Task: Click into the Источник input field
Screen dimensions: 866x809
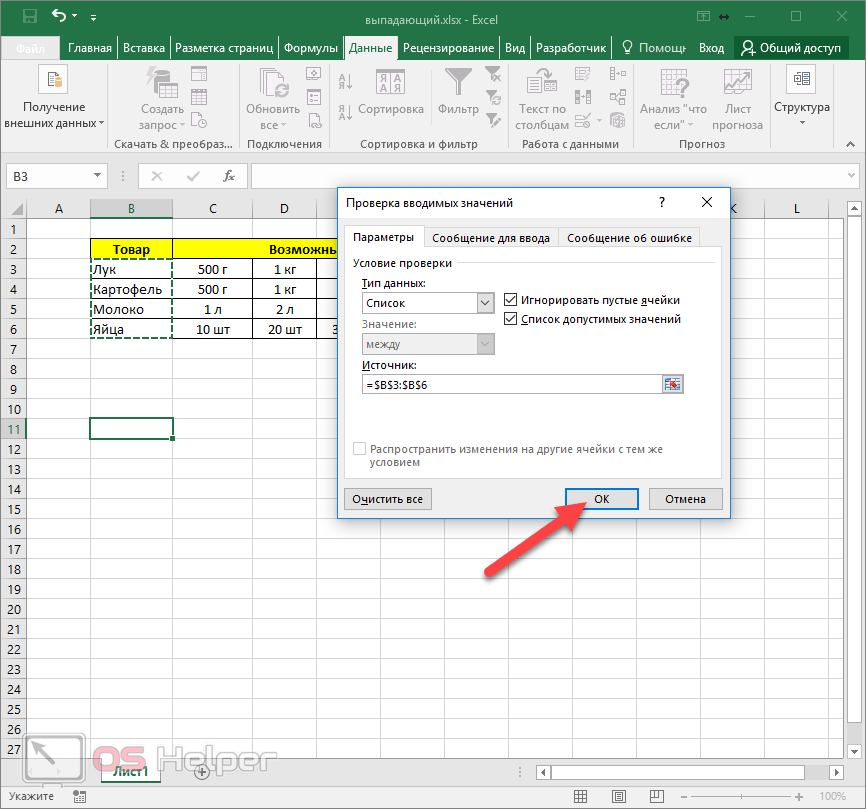Action: 510,385
